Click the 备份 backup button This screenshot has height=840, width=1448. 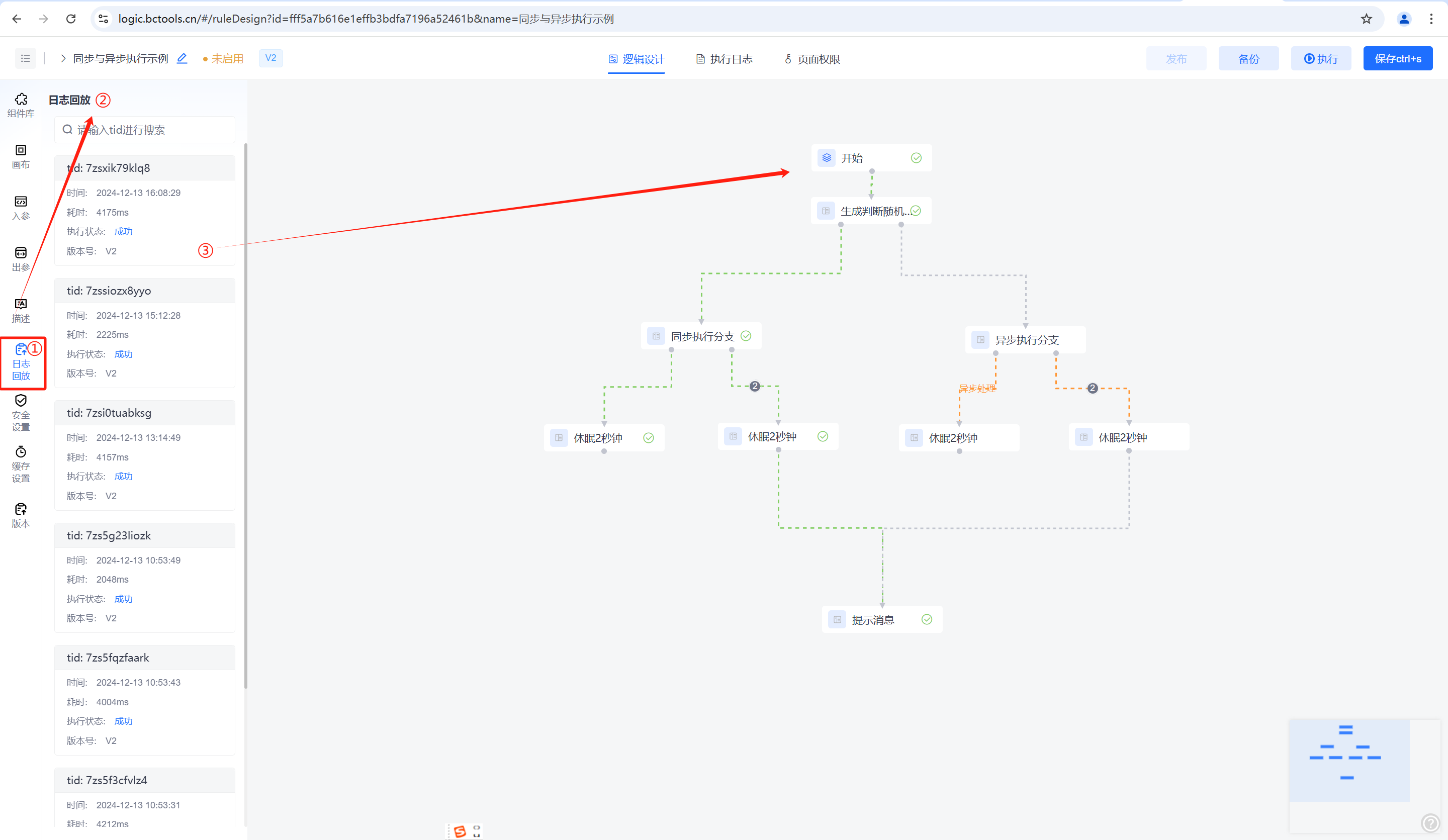[1248, 59]
